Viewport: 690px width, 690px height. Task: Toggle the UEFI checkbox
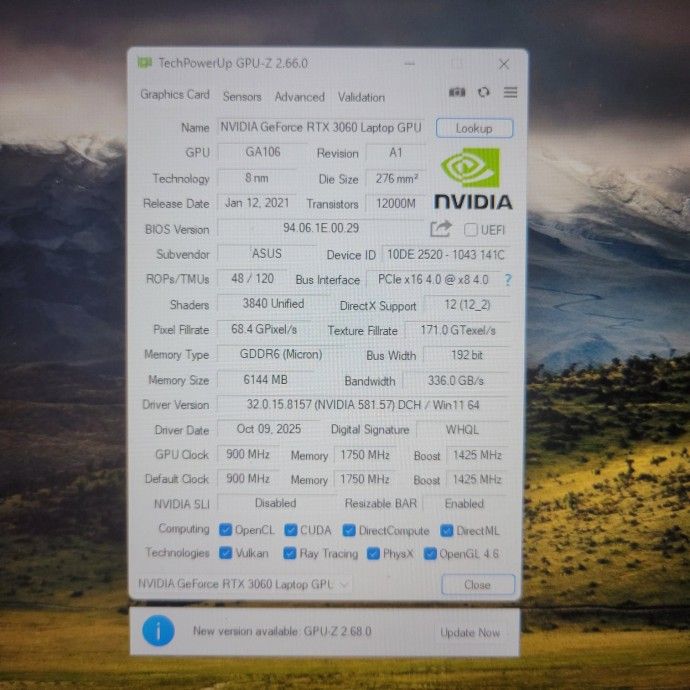tap(470, 230)
